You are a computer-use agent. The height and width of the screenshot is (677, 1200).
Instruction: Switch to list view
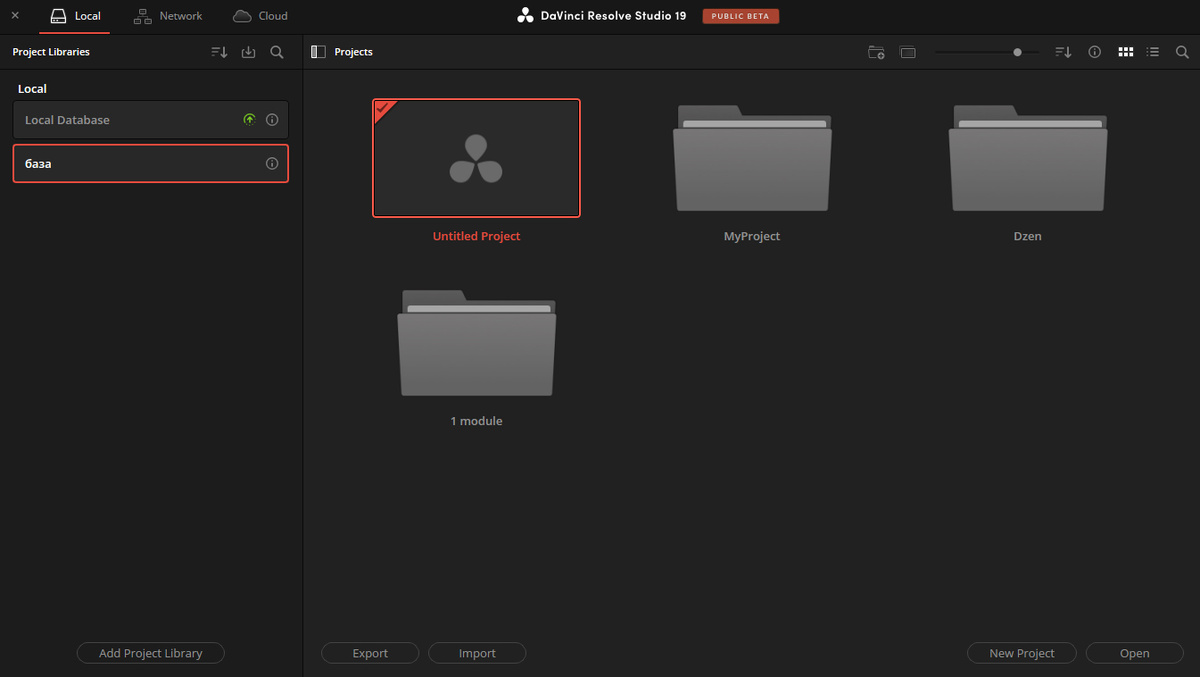click(x=1153, y=52)
